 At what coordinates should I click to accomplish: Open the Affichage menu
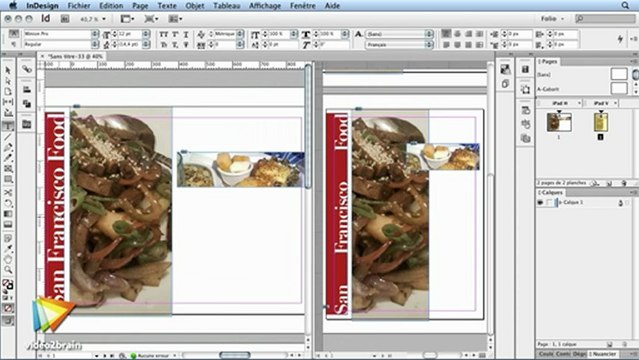(265, 6)
